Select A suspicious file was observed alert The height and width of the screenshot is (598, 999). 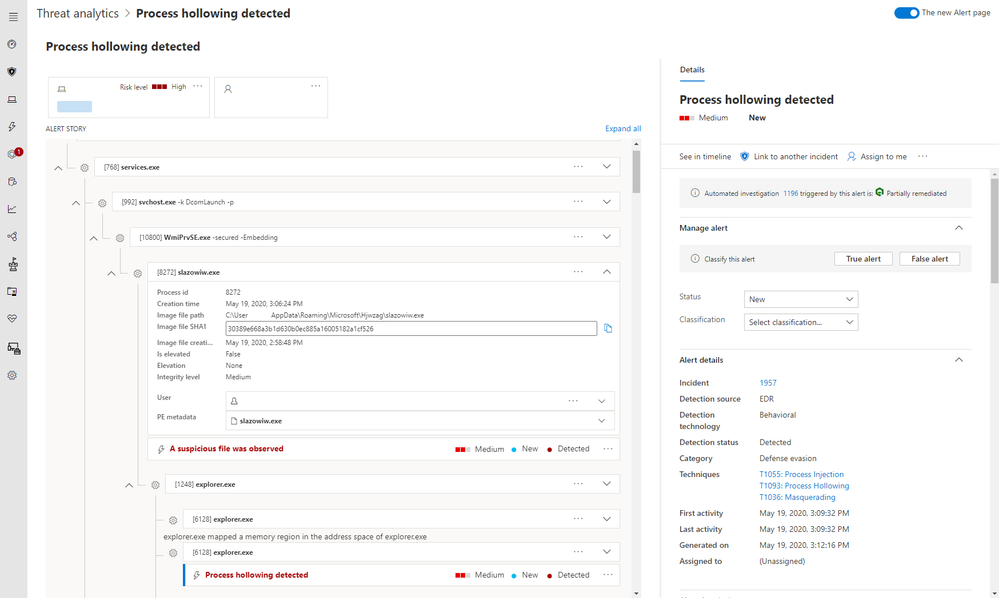(x=384, y=449)
